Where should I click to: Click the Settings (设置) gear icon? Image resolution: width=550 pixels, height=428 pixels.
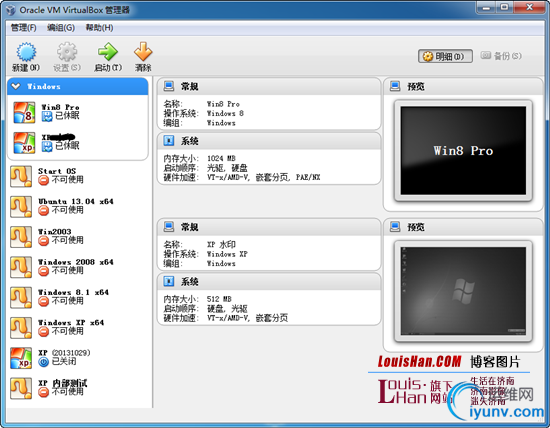67,52
